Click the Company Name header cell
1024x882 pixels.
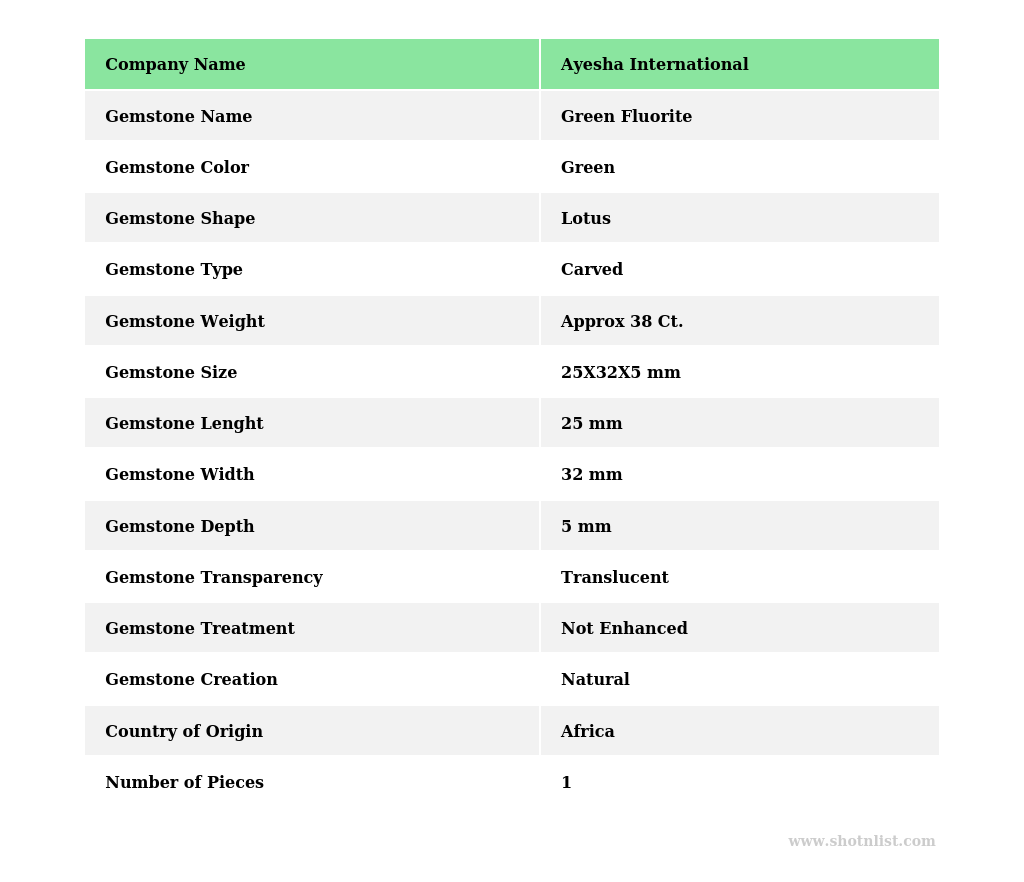(175, 65)
